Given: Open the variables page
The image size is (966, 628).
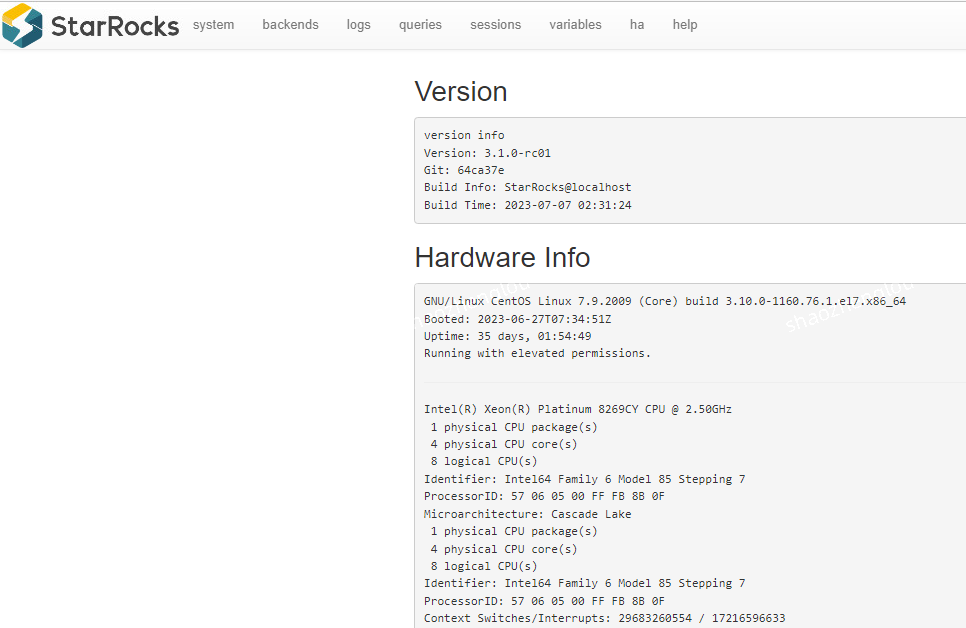Looking at the screenshot, I should [575, 25].
